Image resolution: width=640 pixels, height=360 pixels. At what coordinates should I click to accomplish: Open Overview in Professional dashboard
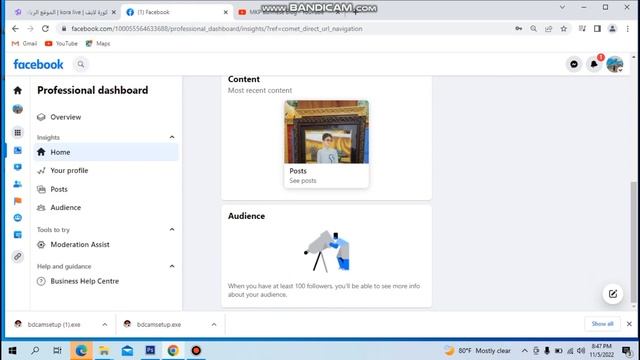[x=106, y=117]
